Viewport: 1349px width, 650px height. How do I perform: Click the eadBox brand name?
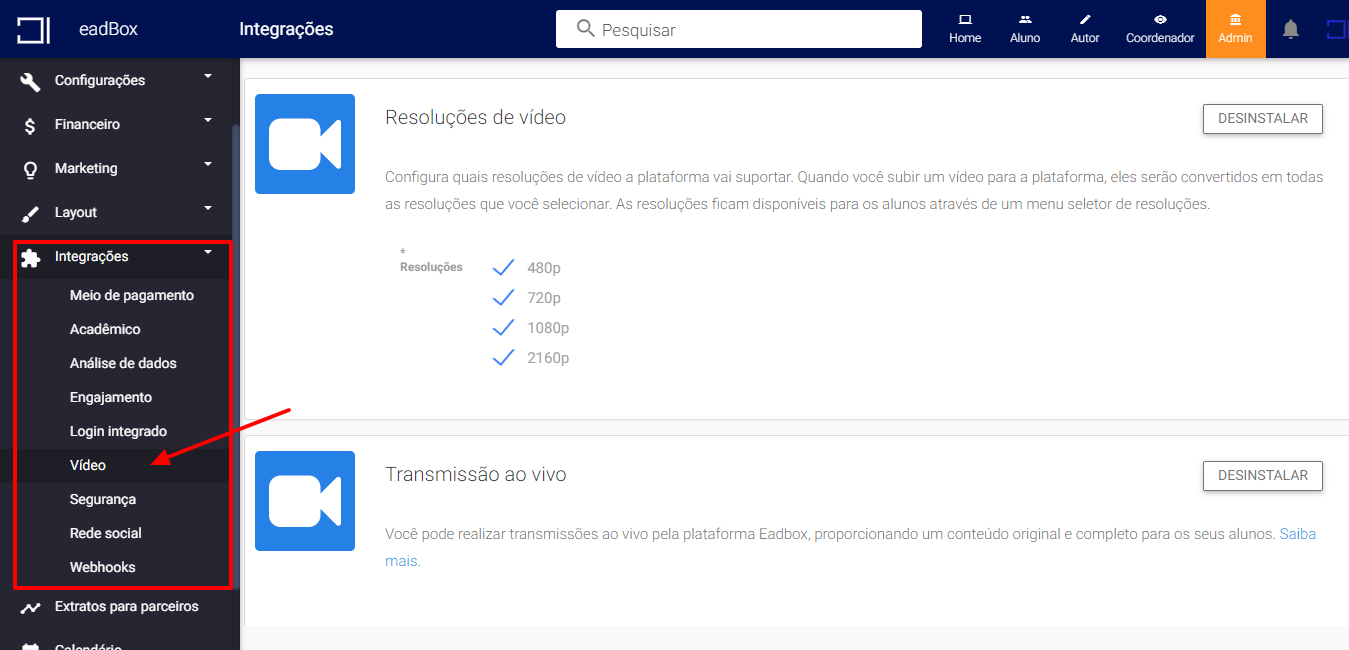tap(108, 29)
